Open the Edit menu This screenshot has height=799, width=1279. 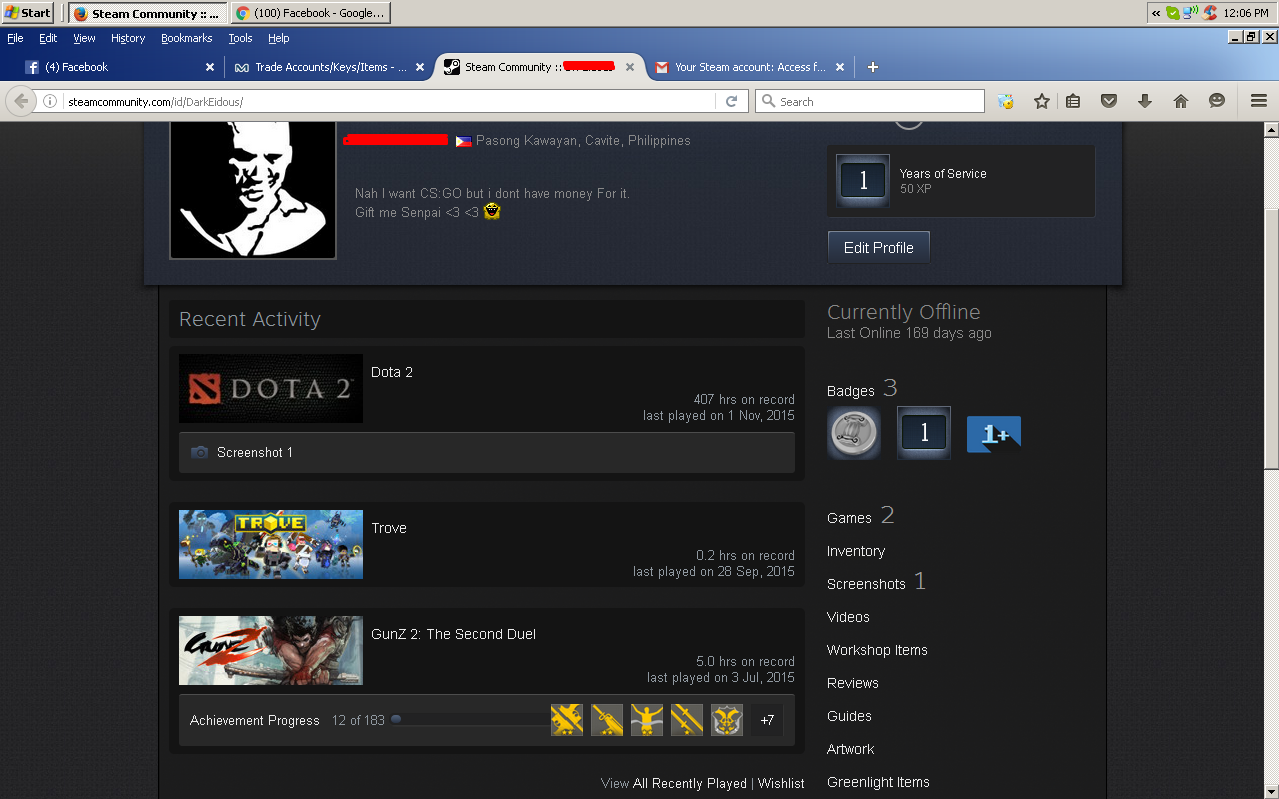pyautogui.click(x=48, y=38)
